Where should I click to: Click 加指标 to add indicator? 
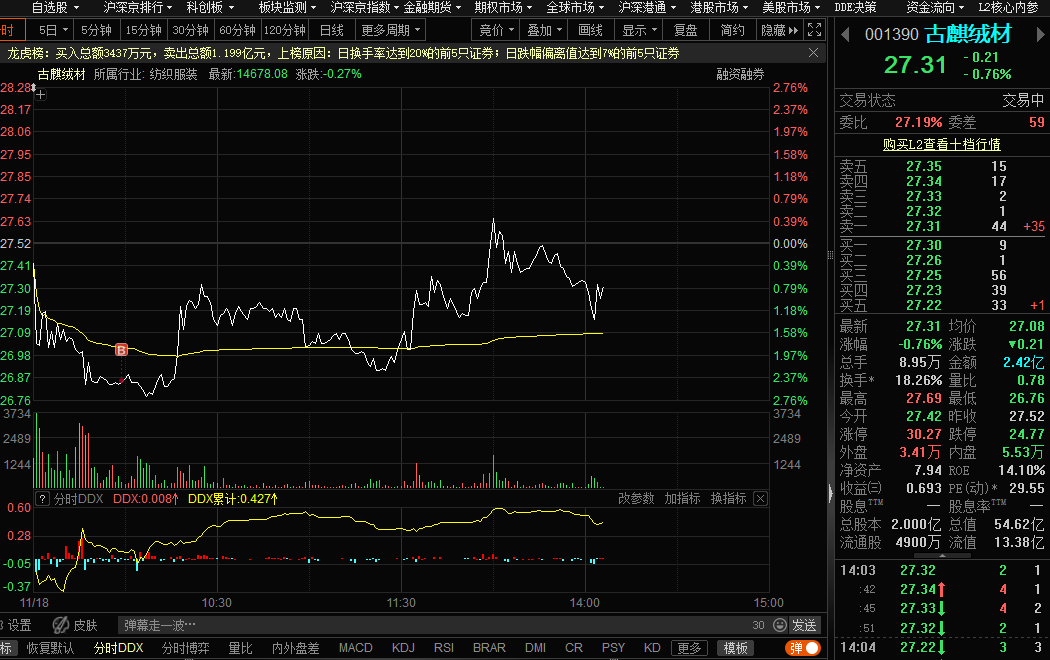682,499
